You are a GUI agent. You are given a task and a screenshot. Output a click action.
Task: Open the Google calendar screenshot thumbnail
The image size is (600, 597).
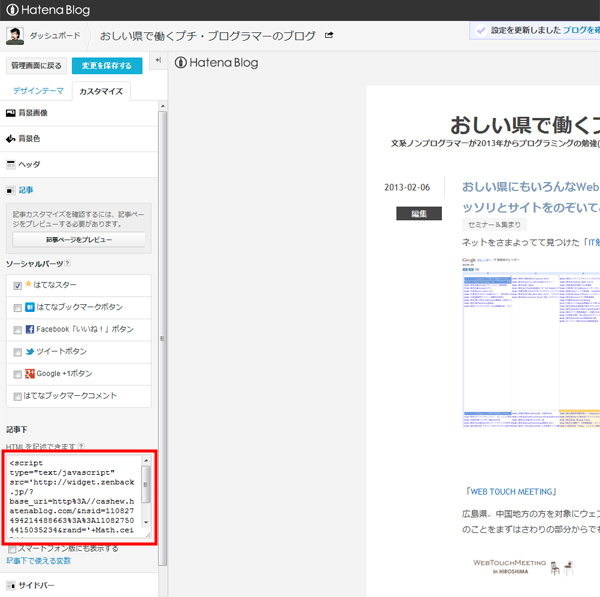tap(531, 343)
